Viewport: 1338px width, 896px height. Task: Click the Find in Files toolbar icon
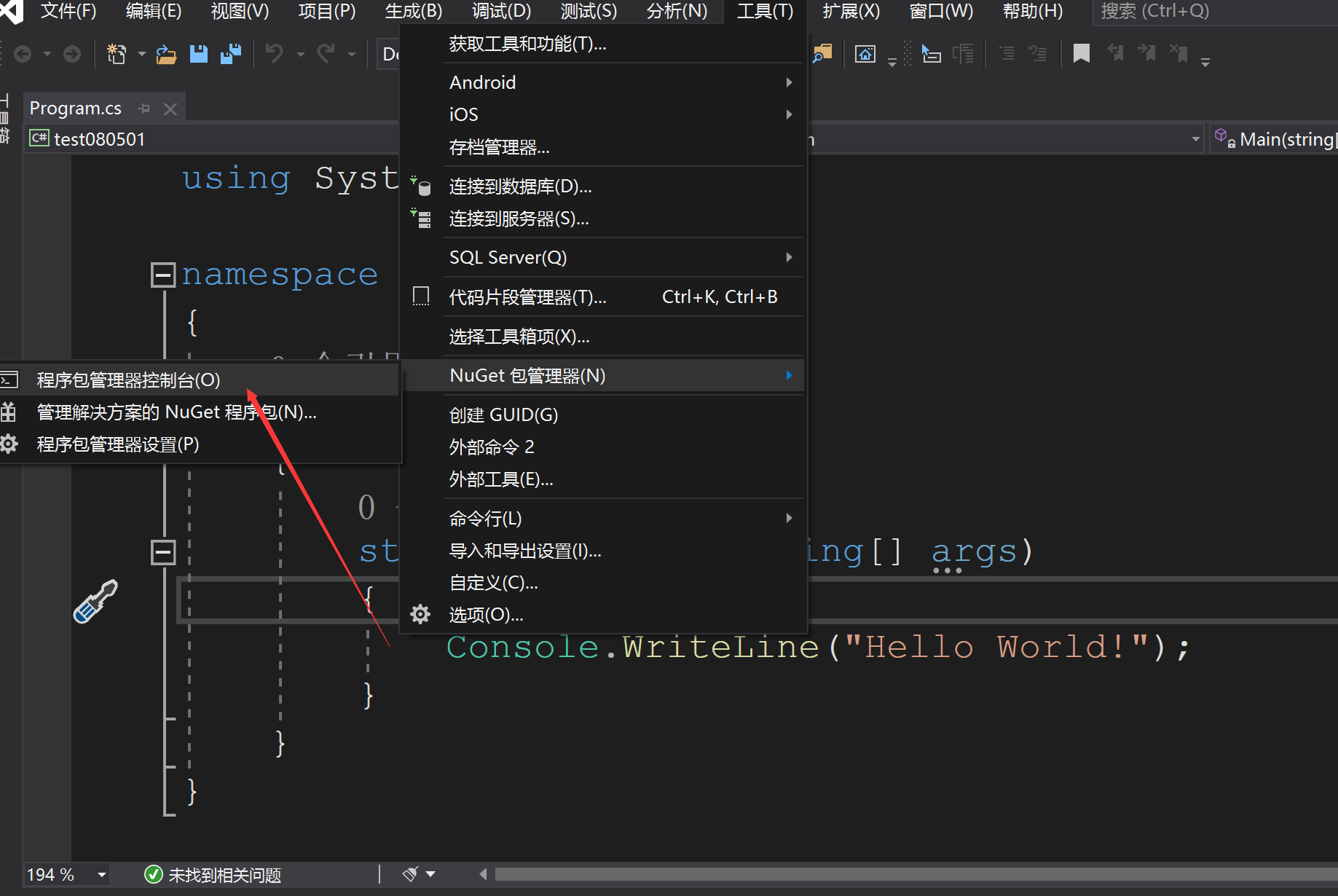(x=822, y=53)
